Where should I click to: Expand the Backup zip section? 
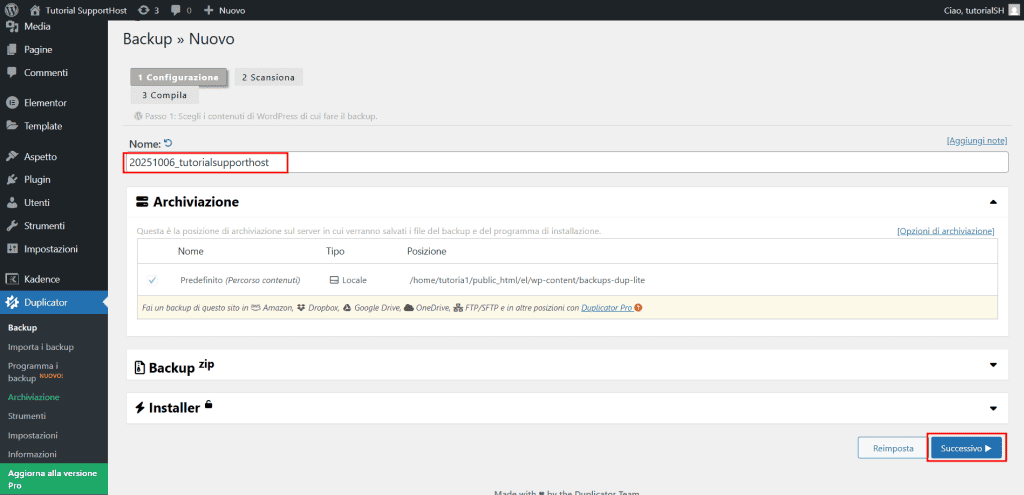993,365
